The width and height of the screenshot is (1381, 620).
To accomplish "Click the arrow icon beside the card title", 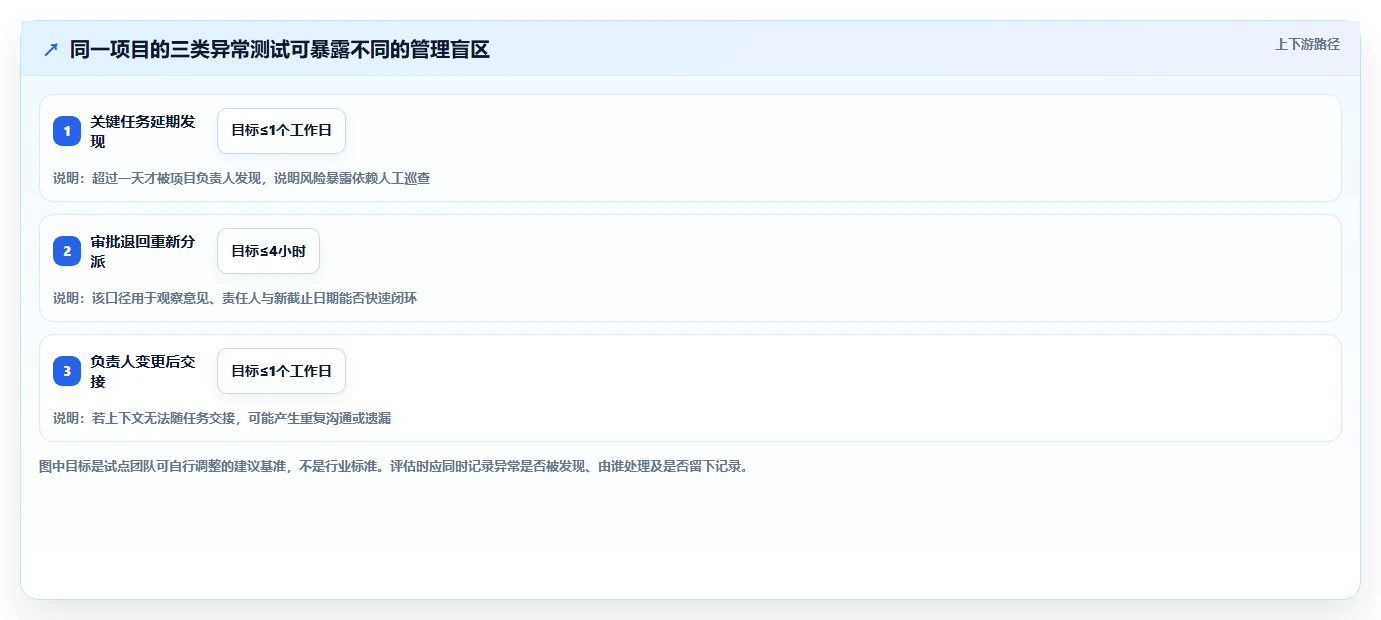I will [51, 49].
